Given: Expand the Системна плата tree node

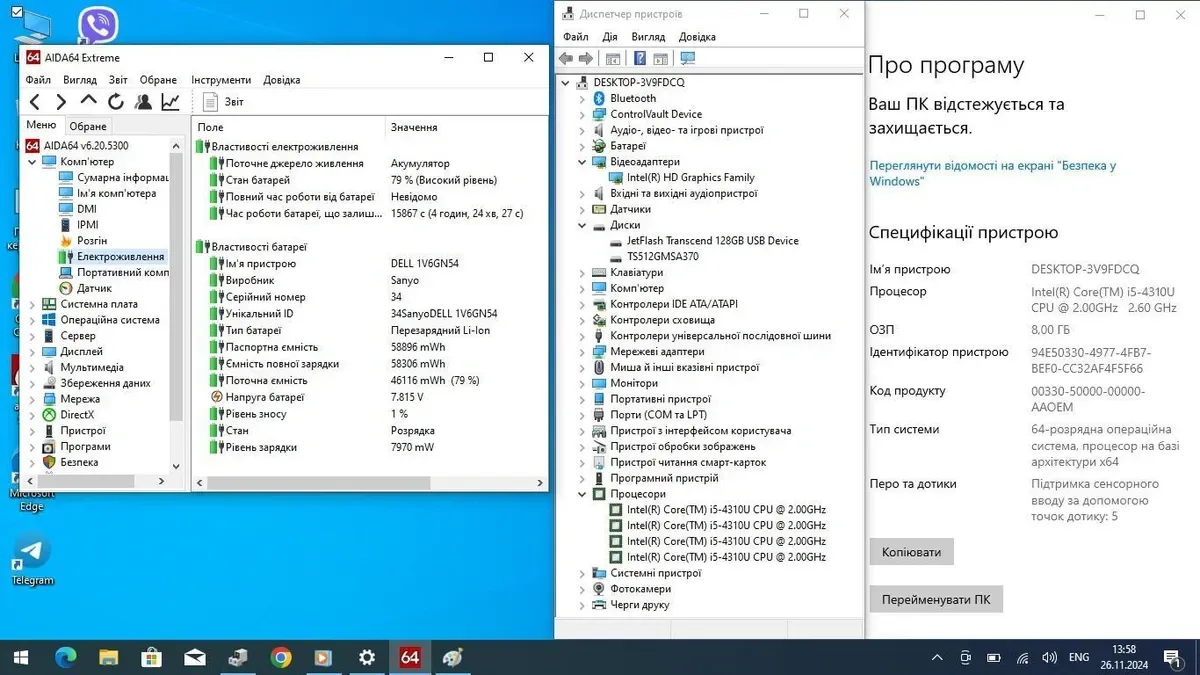Looking at the screenshot, I should 32,304.
